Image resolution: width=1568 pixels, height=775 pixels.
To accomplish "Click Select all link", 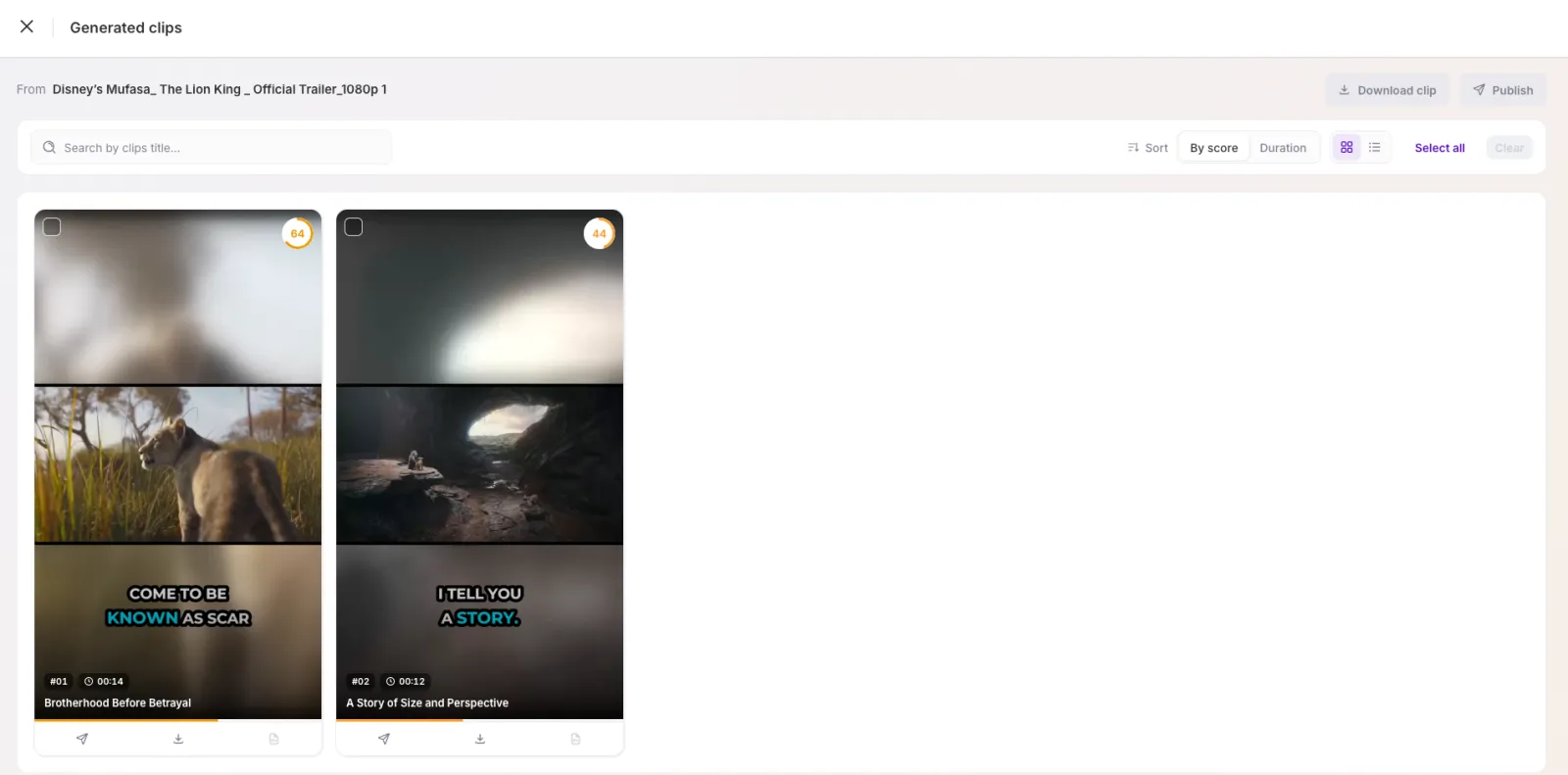I will (x=1440, y=148).
